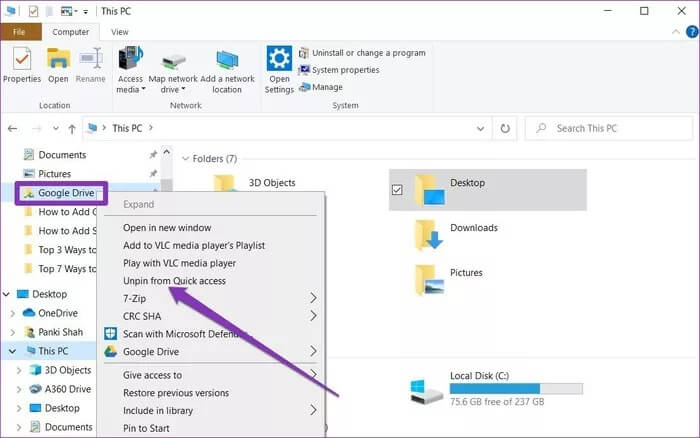Select Pictures in Quick access
The height and width of the screenshot is (438, 700).
click(47, 174)
